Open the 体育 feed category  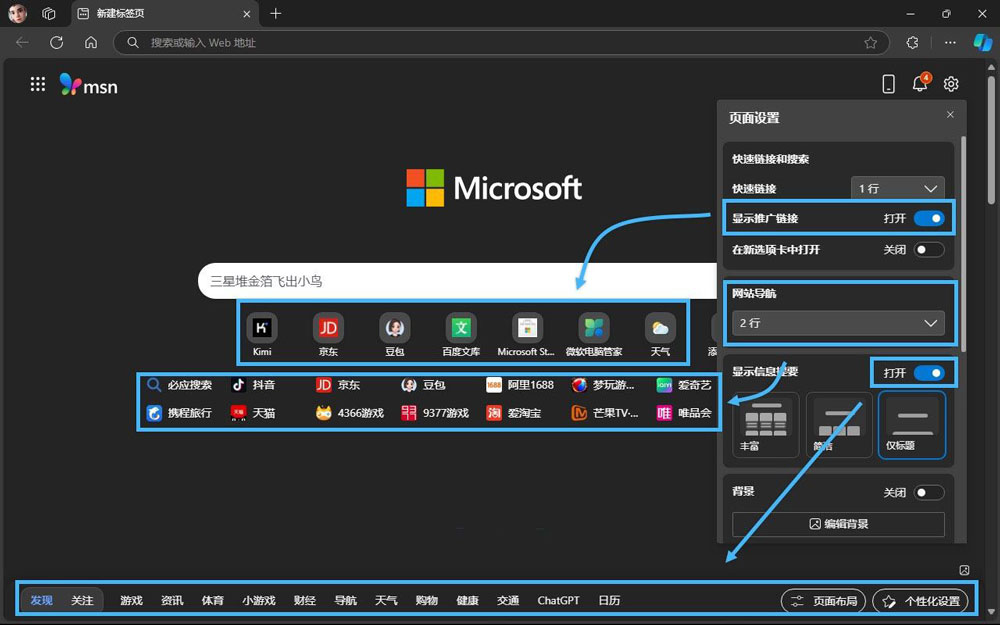(x=212, y=600)
